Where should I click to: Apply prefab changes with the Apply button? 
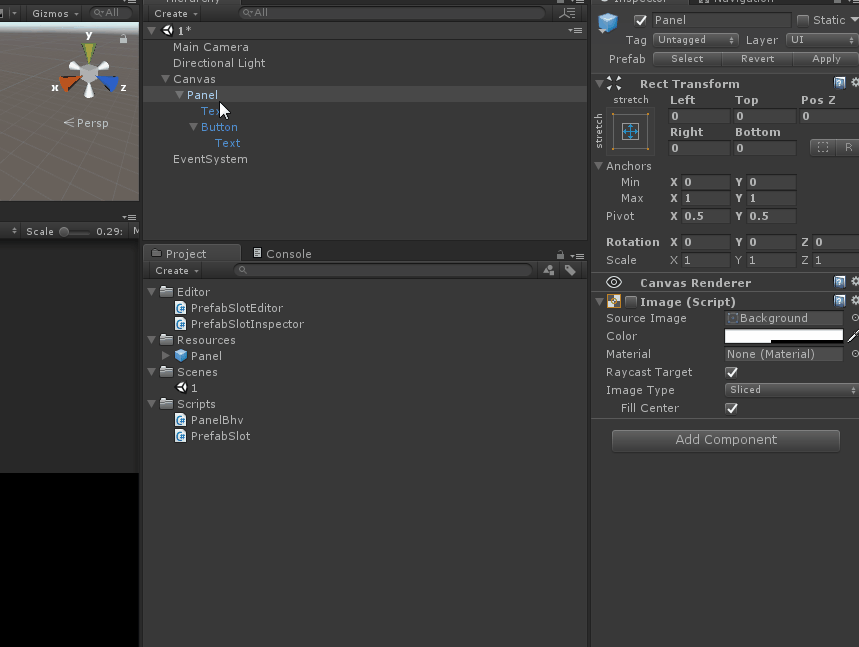click(x=825, y=59)
